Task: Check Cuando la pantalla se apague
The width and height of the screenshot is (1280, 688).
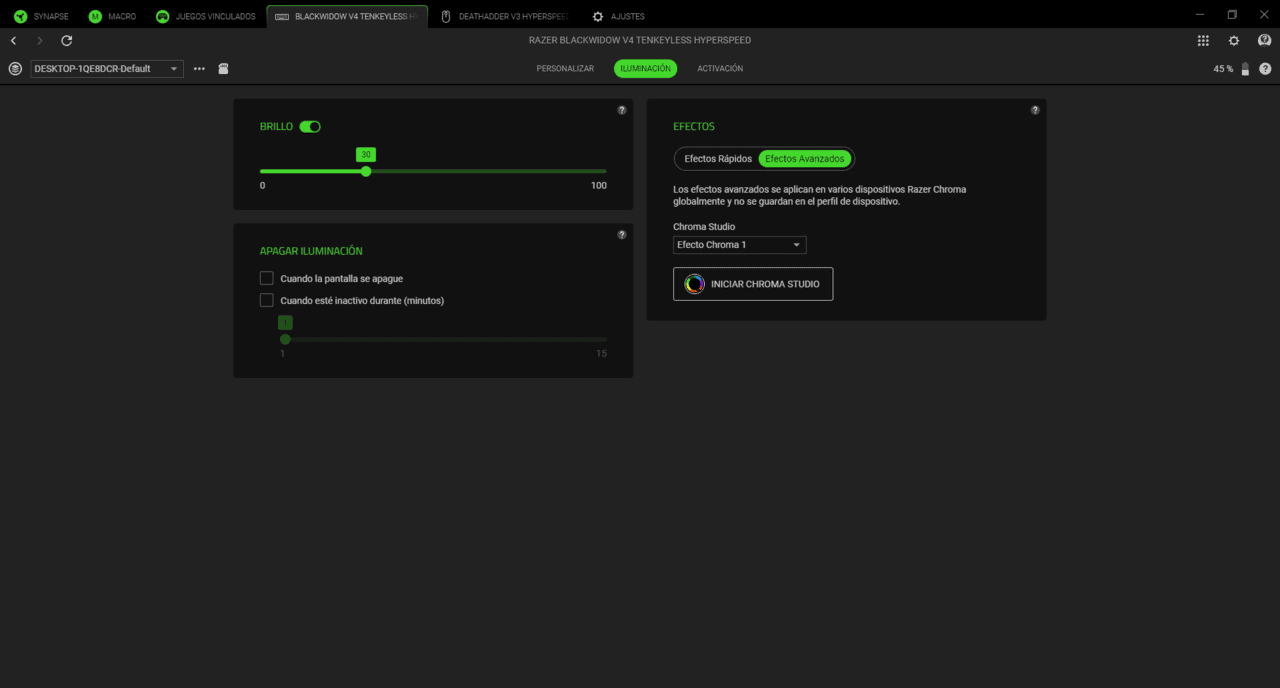Action: [267, 278]
